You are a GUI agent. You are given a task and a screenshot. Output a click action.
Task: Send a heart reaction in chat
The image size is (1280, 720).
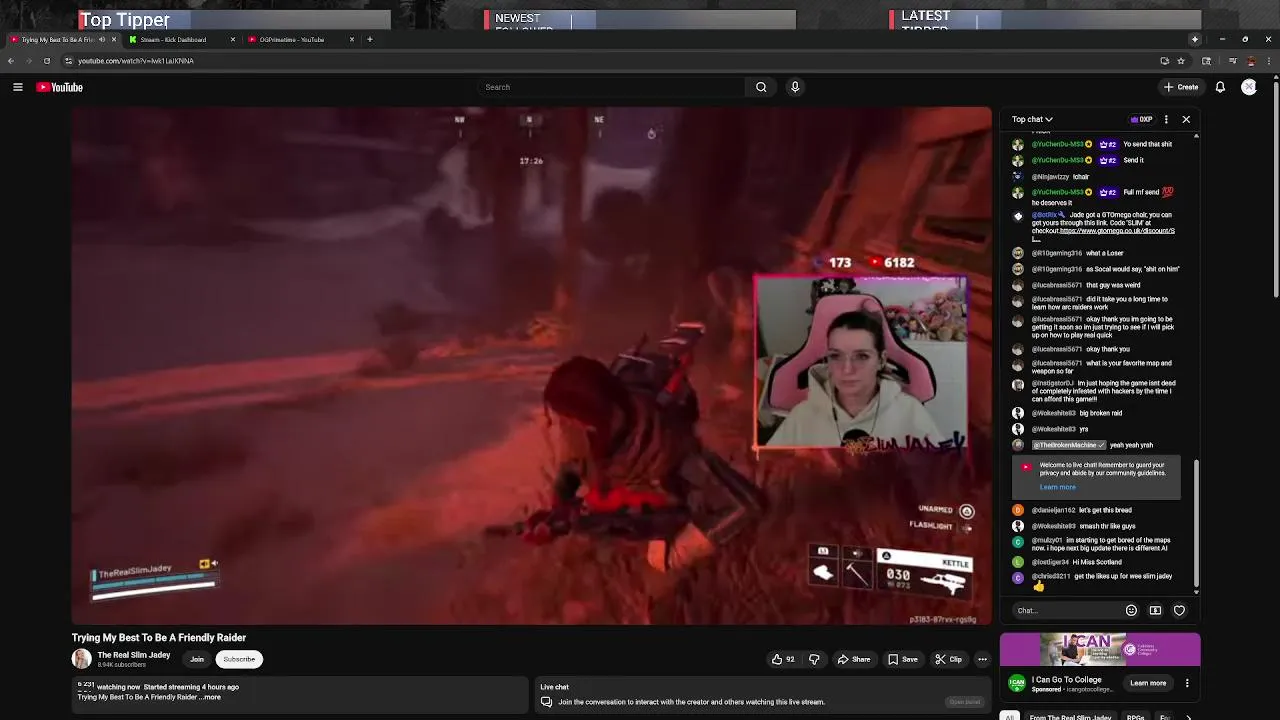pos(1179,610)
